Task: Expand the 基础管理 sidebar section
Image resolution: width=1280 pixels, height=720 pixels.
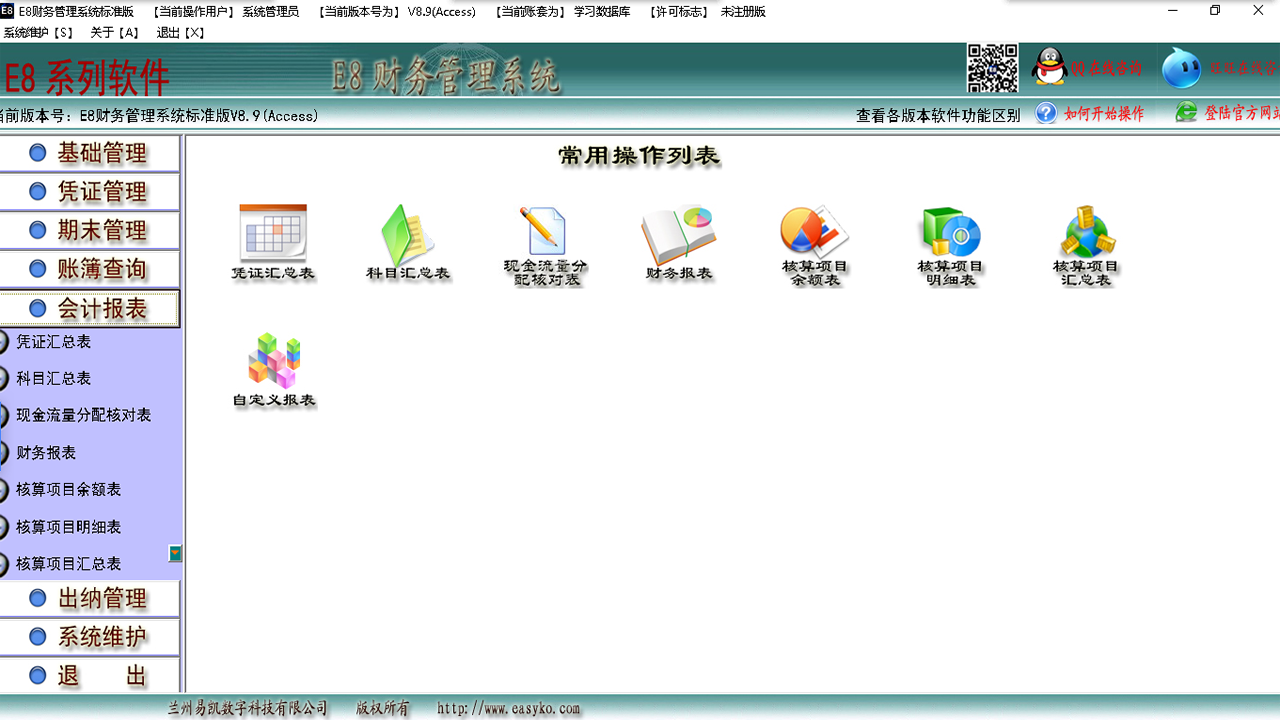Action: pyautogui.click(x=90, y=153)
